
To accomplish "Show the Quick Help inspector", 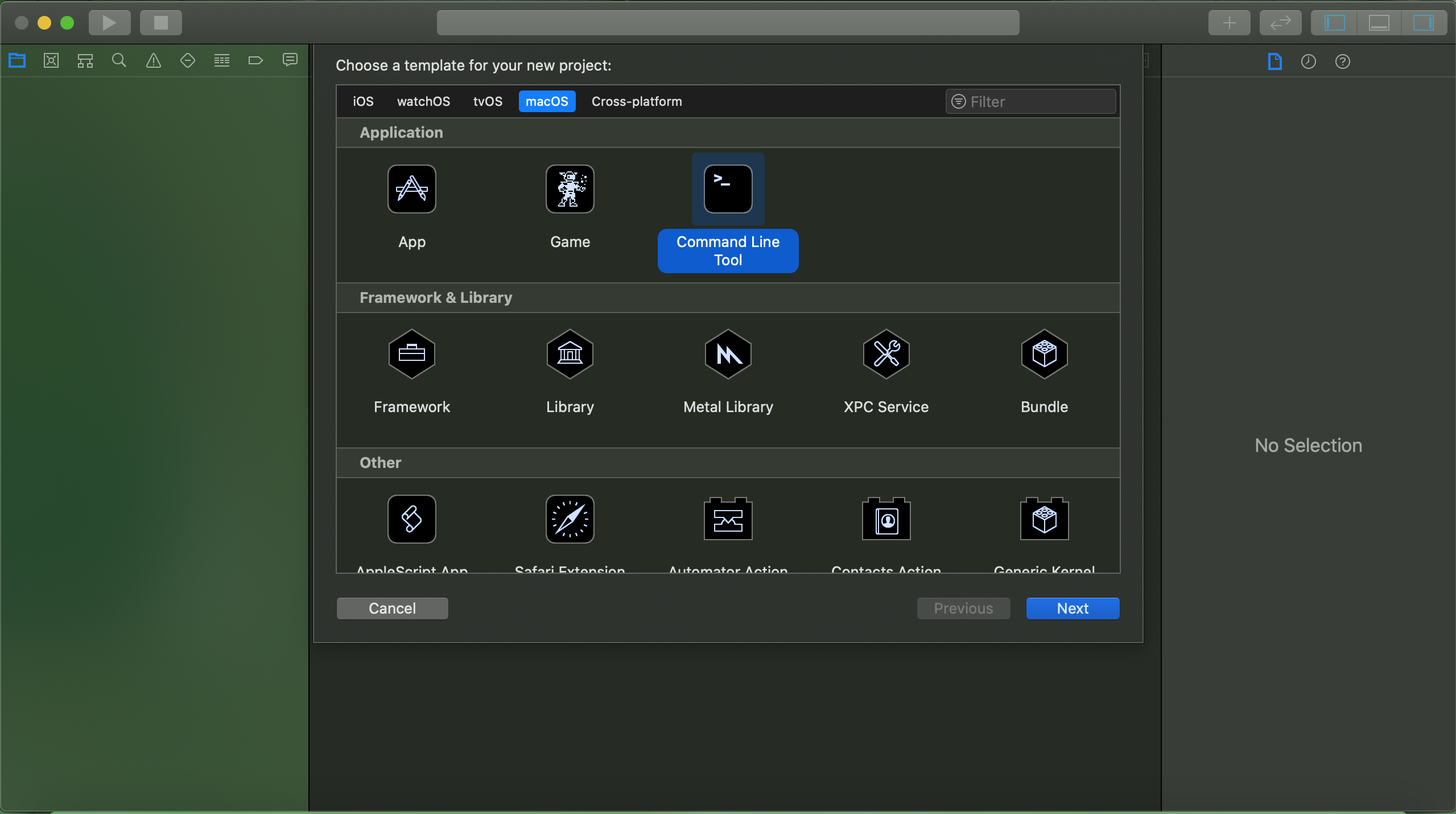I will click(1343, 61).
